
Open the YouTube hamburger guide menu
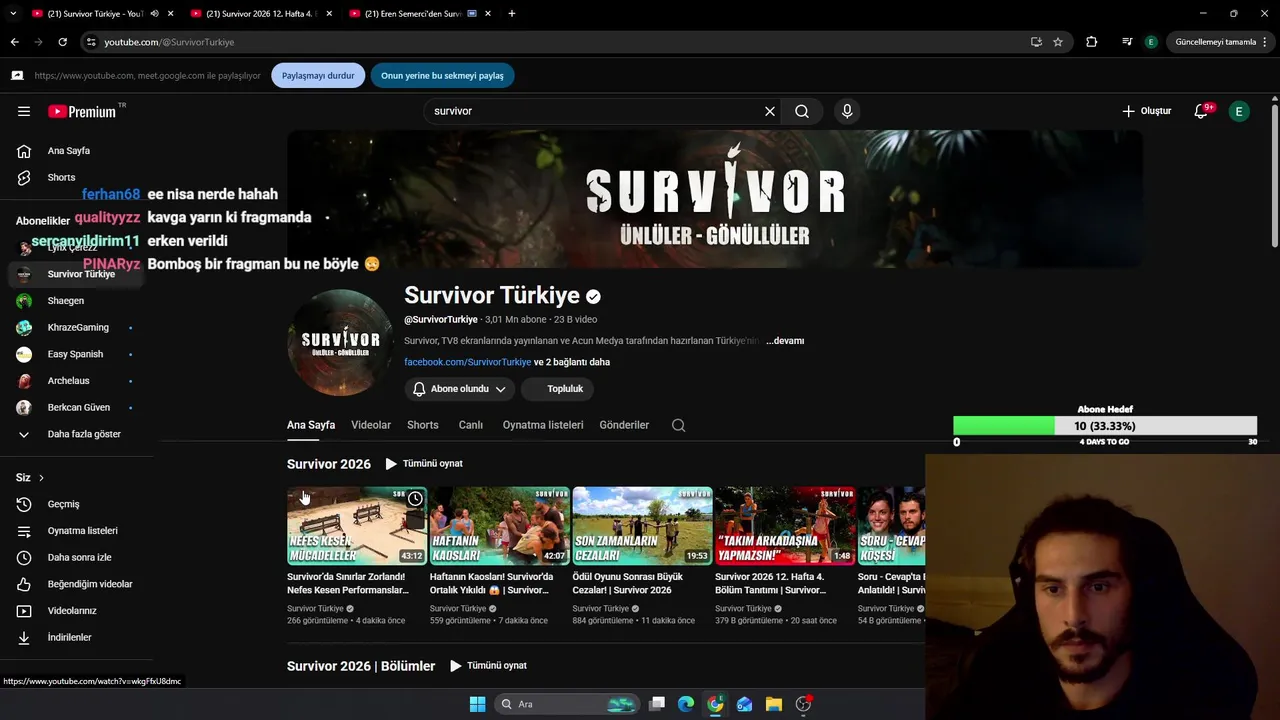pyautogui.click(x=24, y=111)
